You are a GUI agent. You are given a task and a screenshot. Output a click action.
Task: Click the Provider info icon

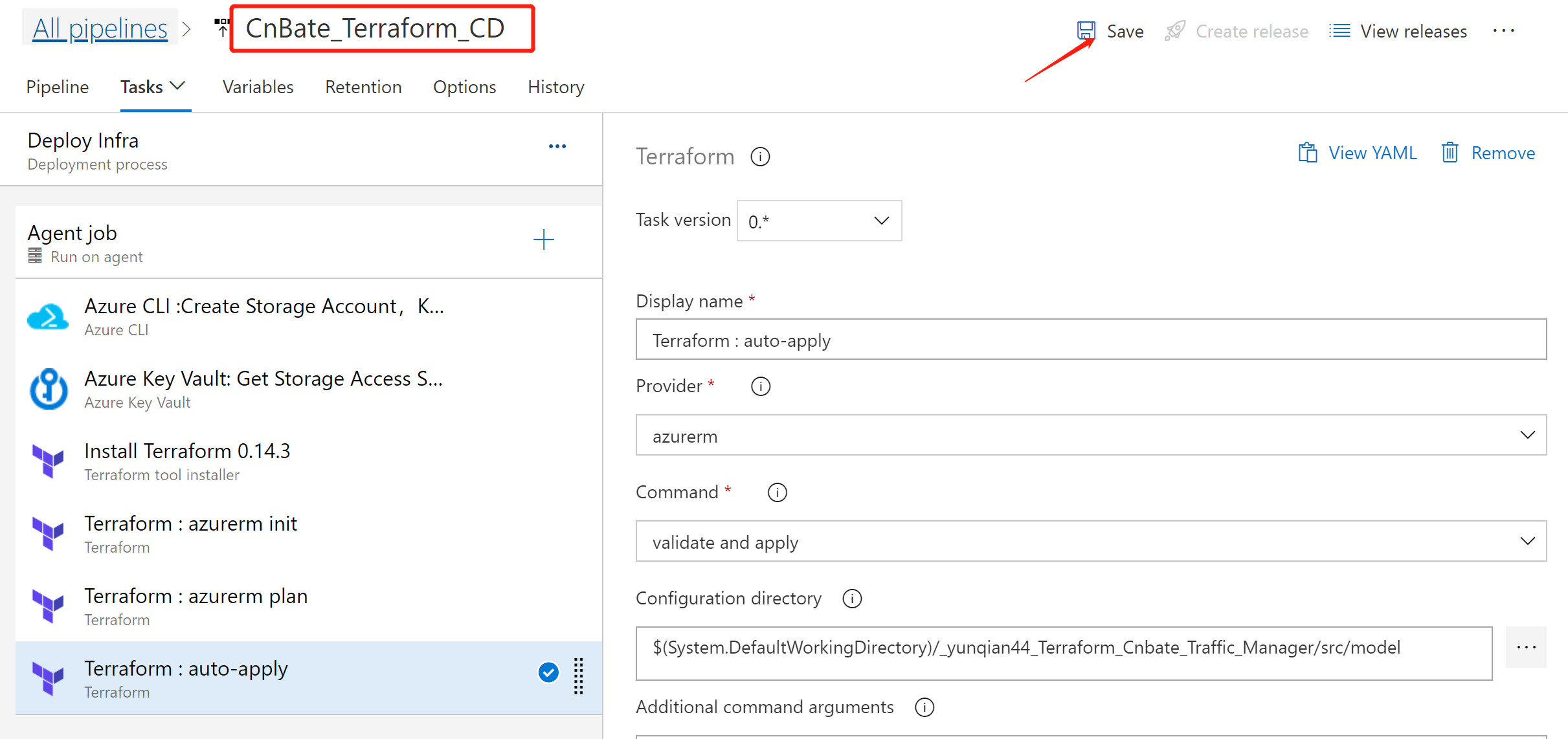[x=761, y=386]
